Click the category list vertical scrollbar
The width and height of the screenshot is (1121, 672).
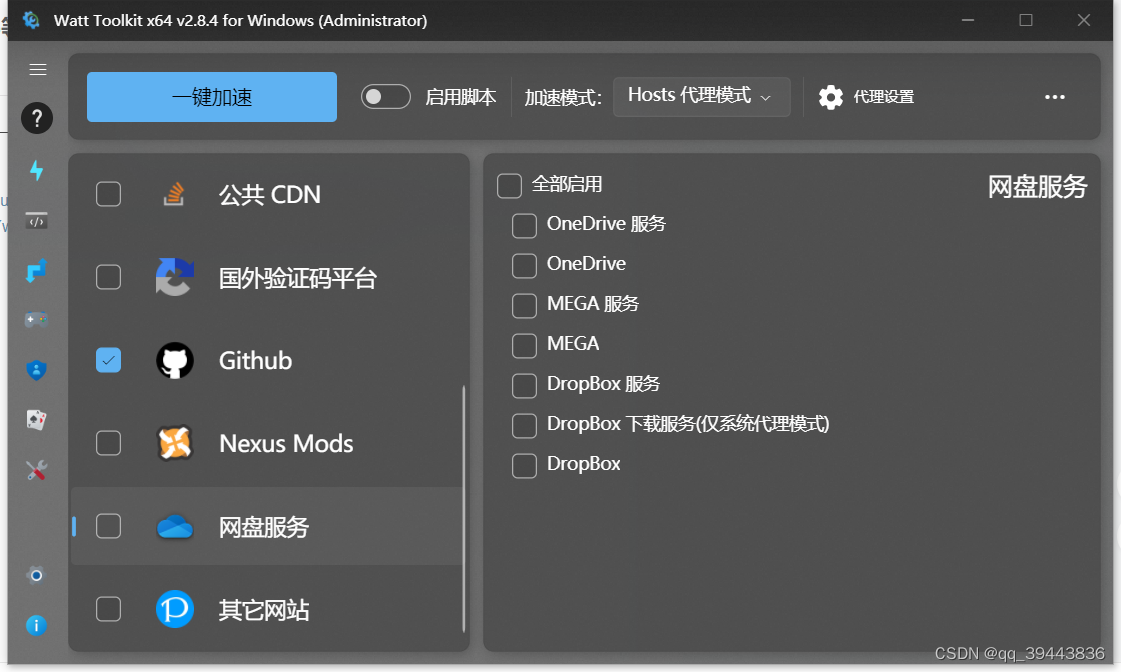click(x=464, y=509)
